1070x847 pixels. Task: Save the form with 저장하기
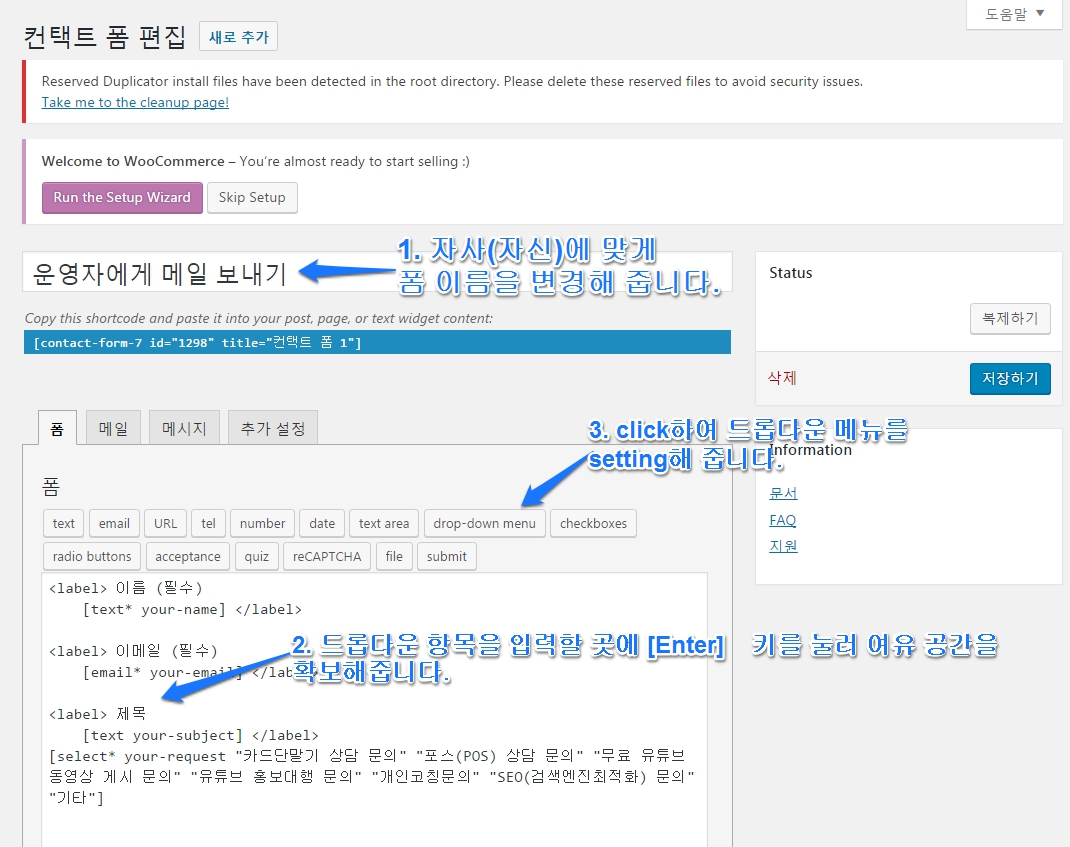(1011, 380)
